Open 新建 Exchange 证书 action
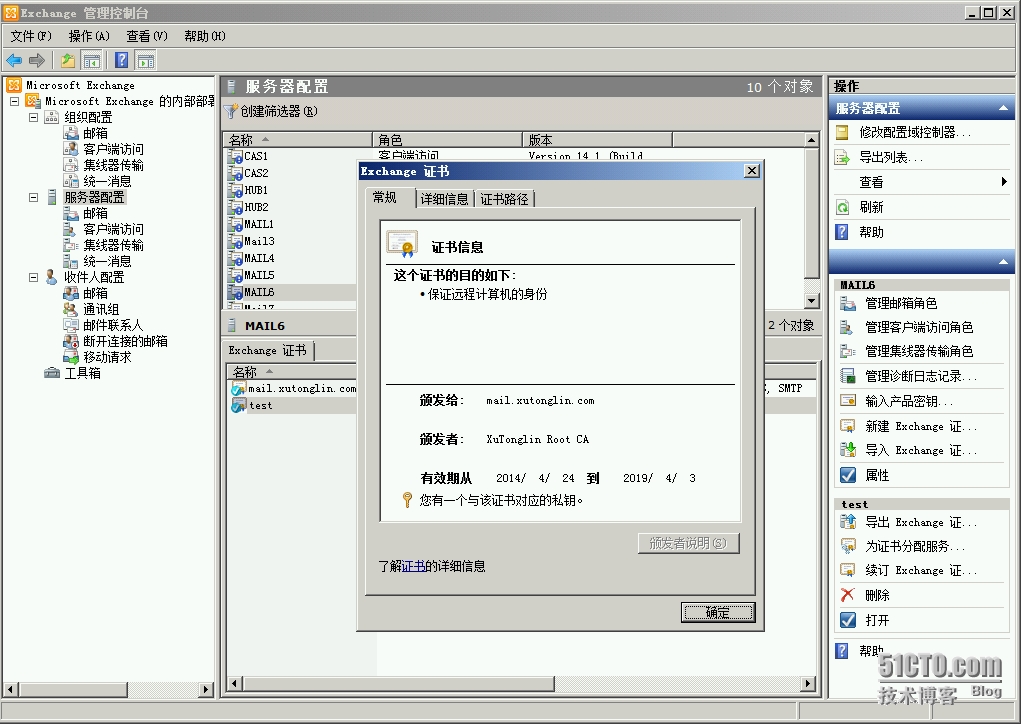Screen dimensions: 1021x724 920,426
